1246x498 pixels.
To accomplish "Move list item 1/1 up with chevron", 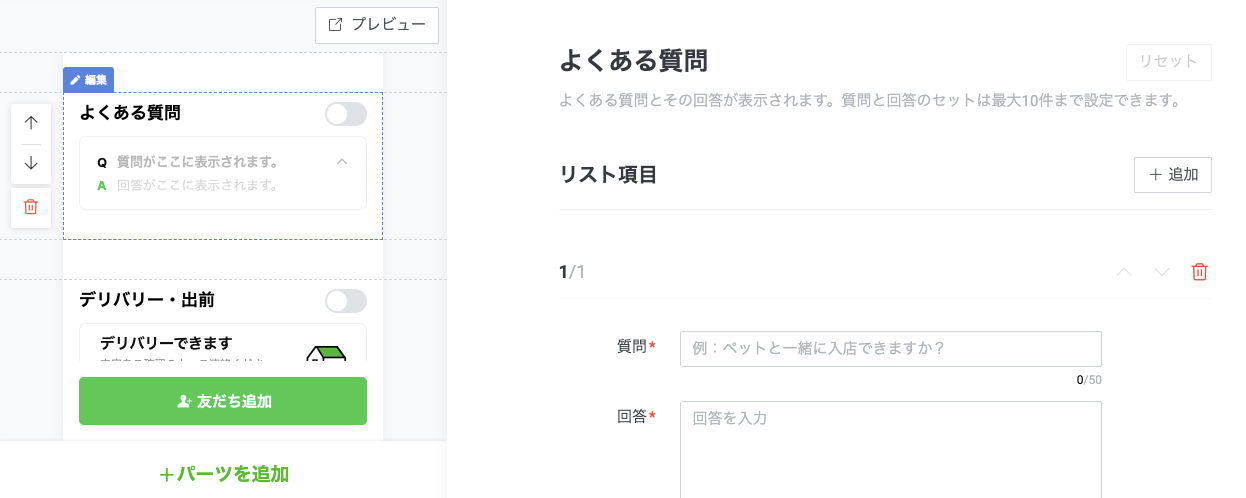I will coord(1124,272).
